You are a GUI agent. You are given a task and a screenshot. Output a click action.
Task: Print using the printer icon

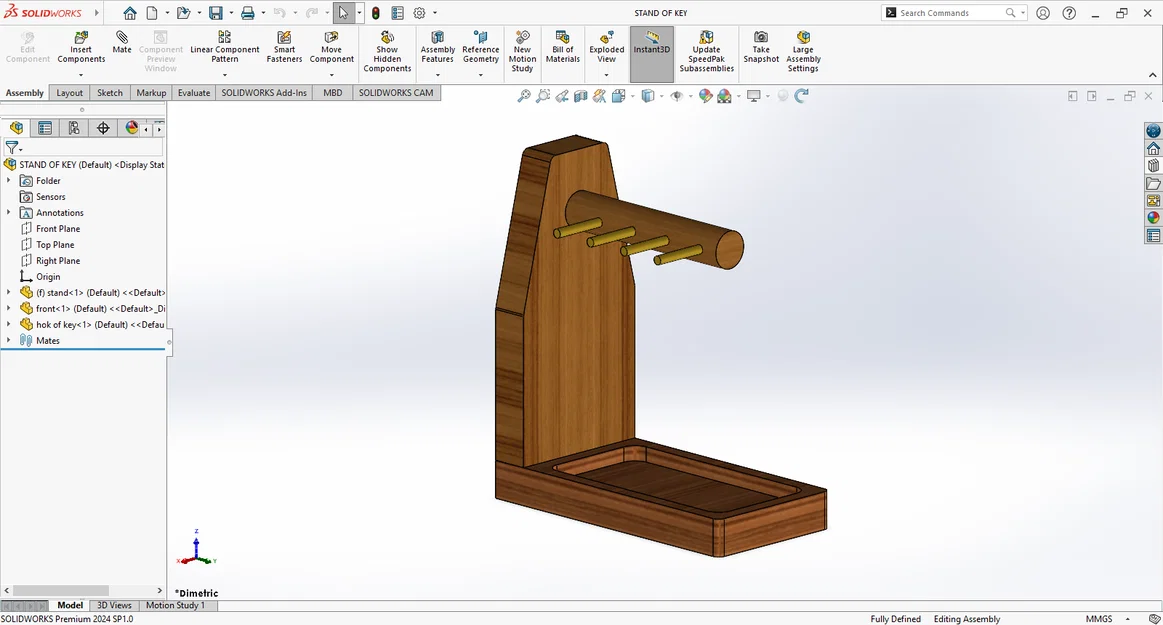pyautogui.click(x=248, y=13)
